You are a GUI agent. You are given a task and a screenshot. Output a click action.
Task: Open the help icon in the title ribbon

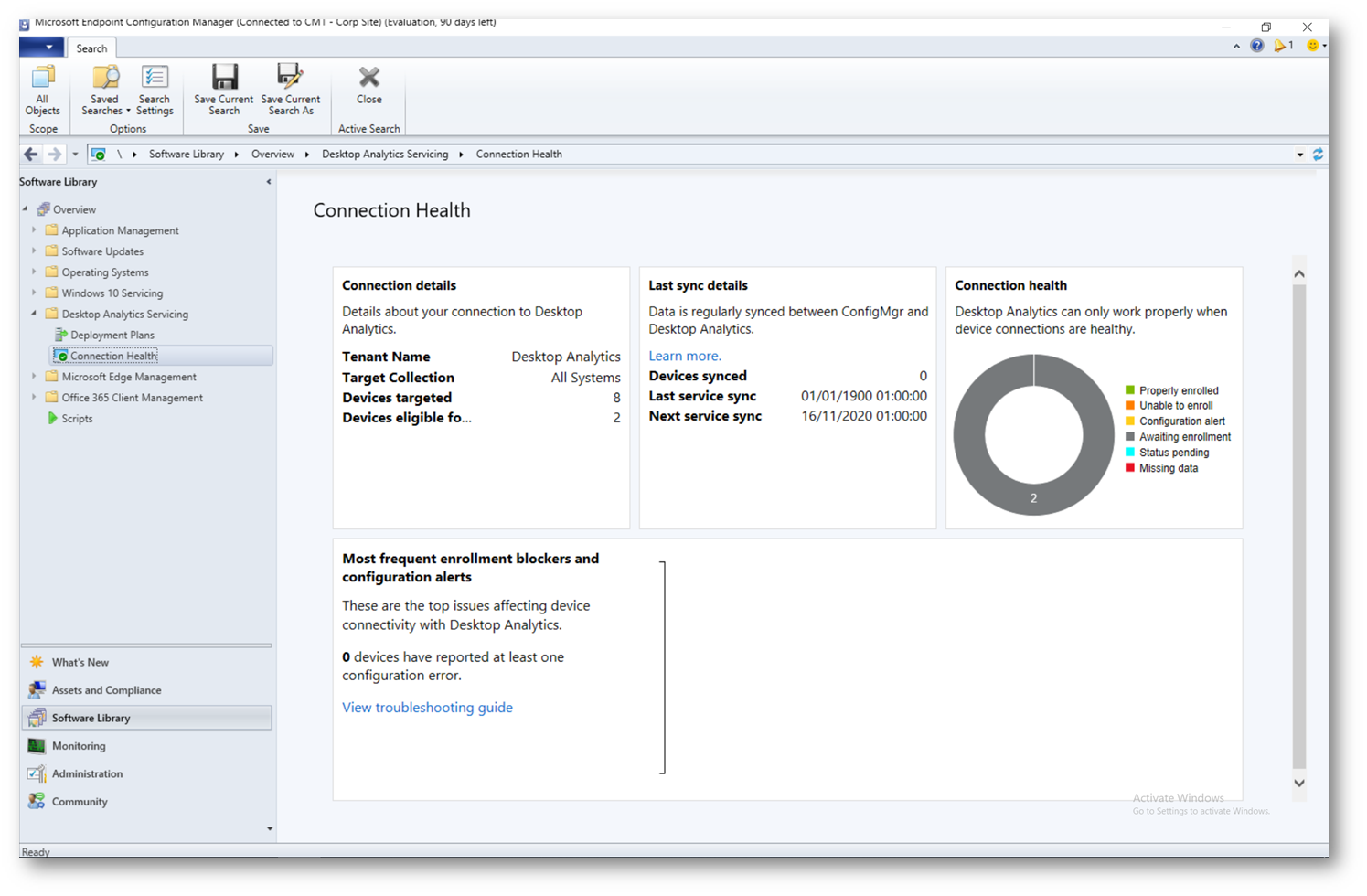pyautogui.click(x=1257, y=46)
